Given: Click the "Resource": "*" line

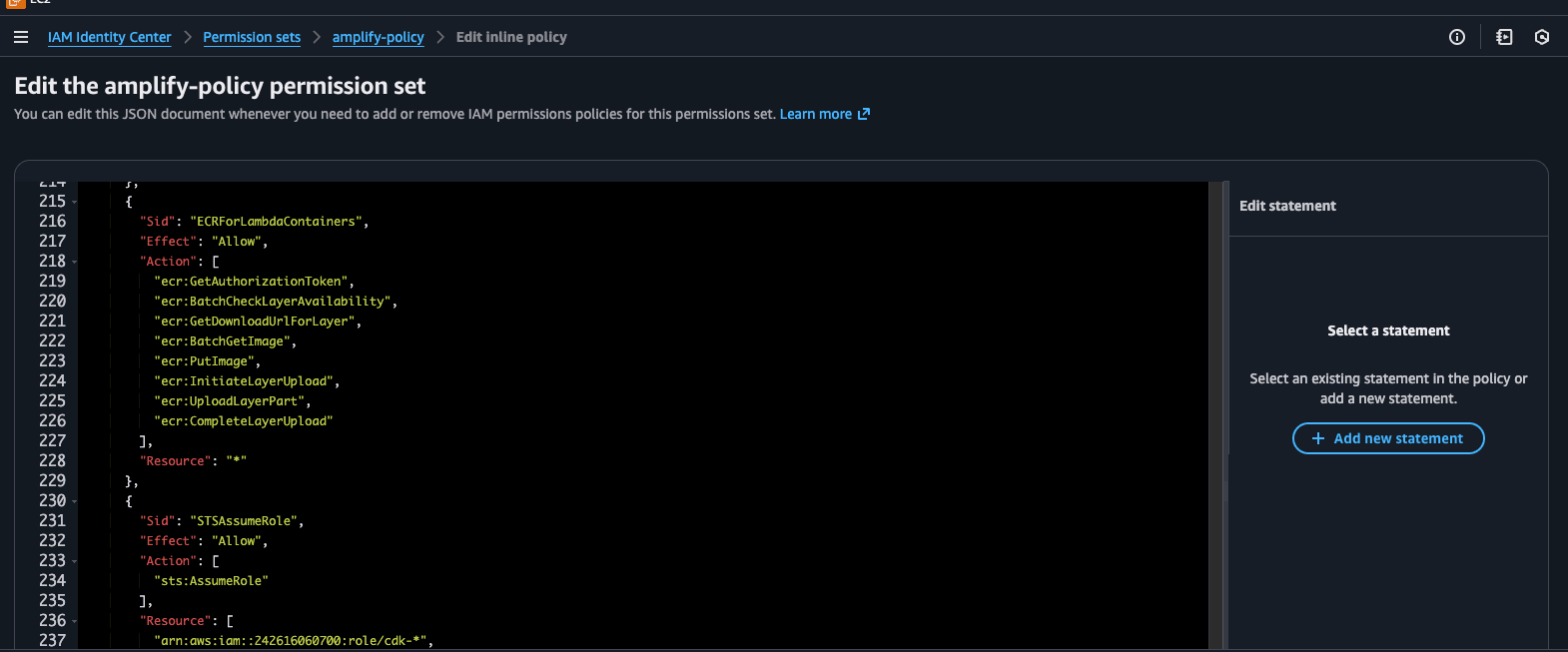Looking at the screenshot, I should point(193,461).
